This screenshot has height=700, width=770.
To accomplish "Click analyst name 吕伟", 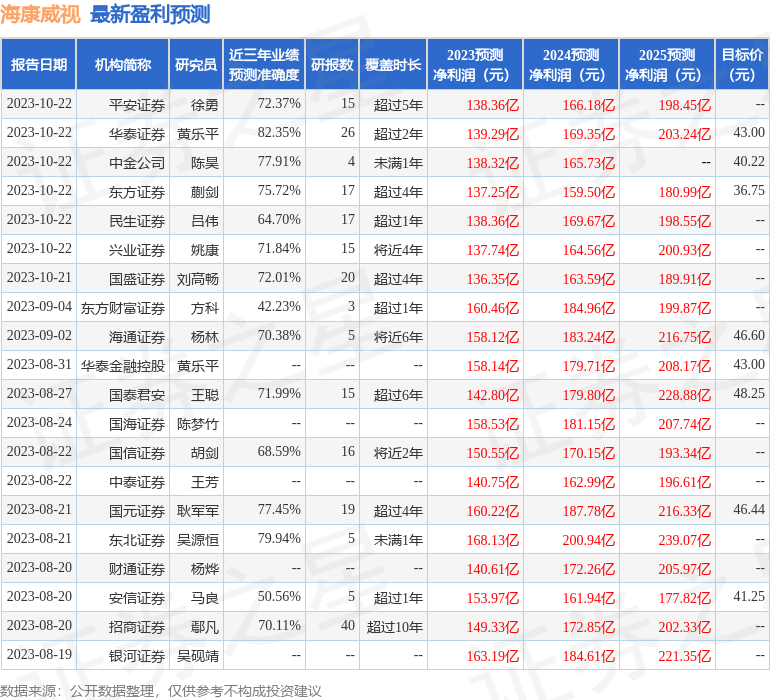I will [x=205, y=221].
